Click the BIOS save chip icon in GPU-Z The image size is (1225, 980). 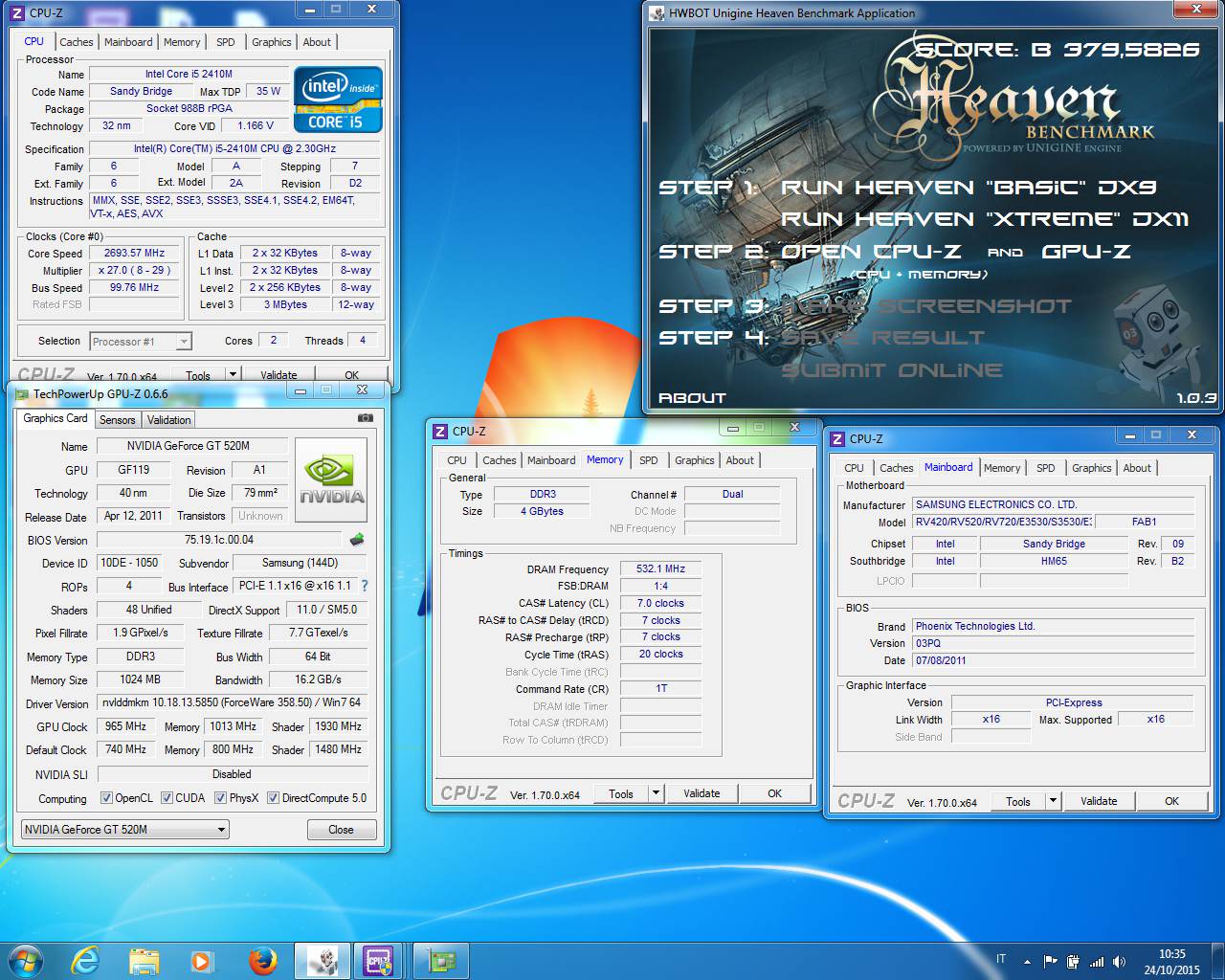(357, 540)
